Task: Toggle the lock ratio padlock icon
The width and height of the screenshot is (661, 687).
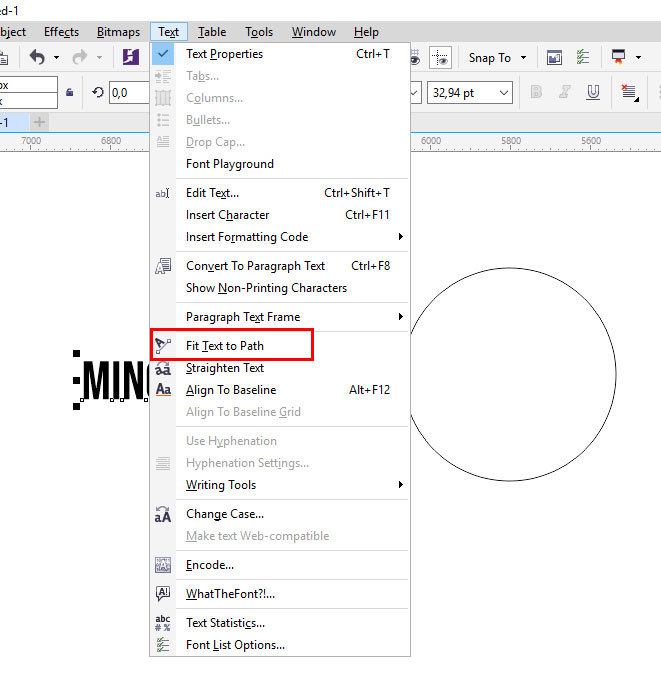Action: tap(70, 92)
